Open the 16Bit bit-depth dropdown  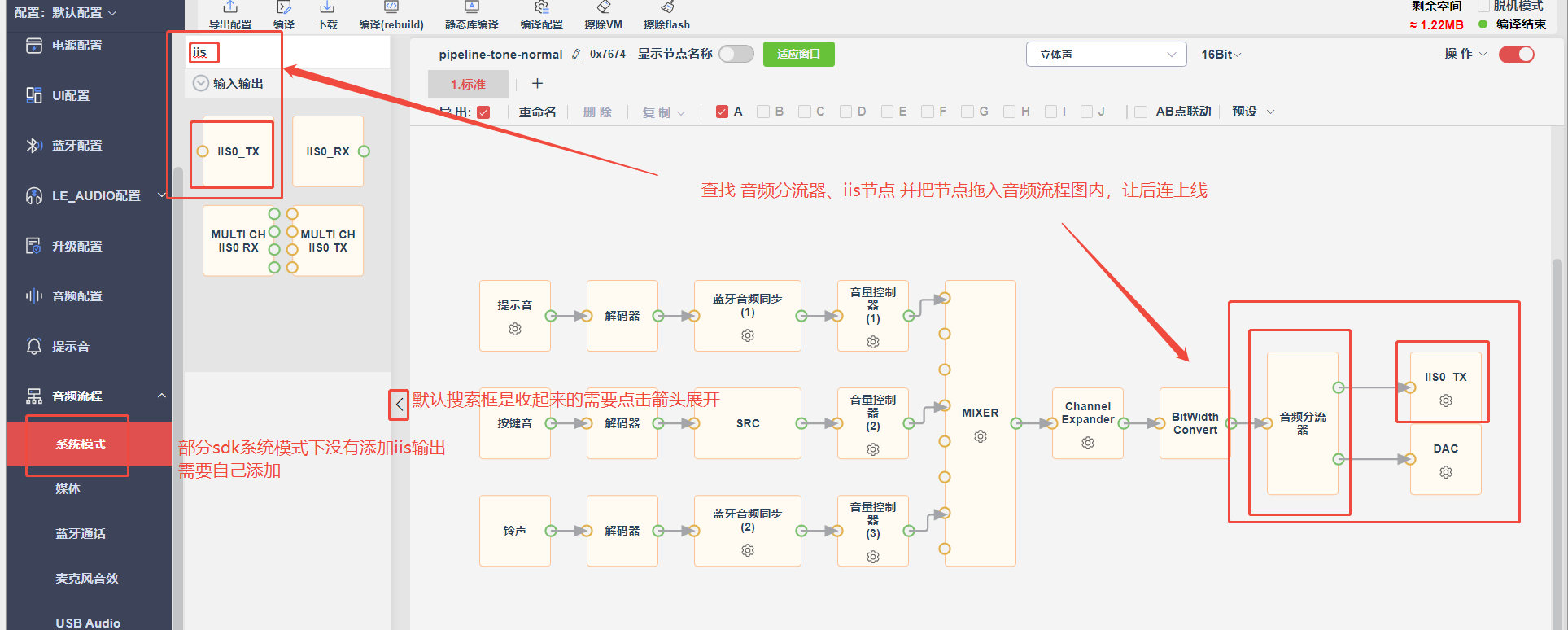(1221, 55)
